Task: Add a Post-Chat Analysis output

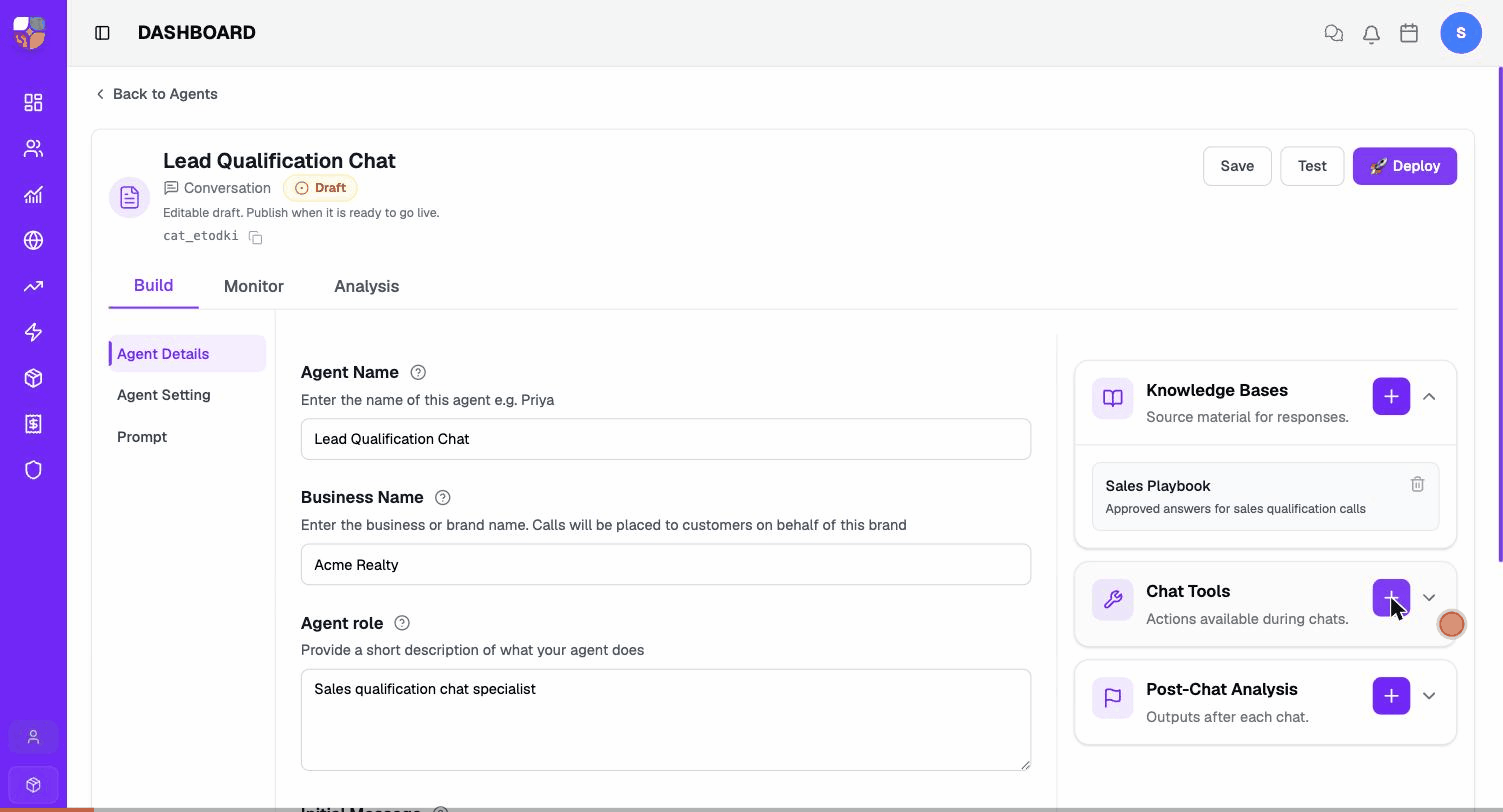Action: click(x=1391, y=696)
